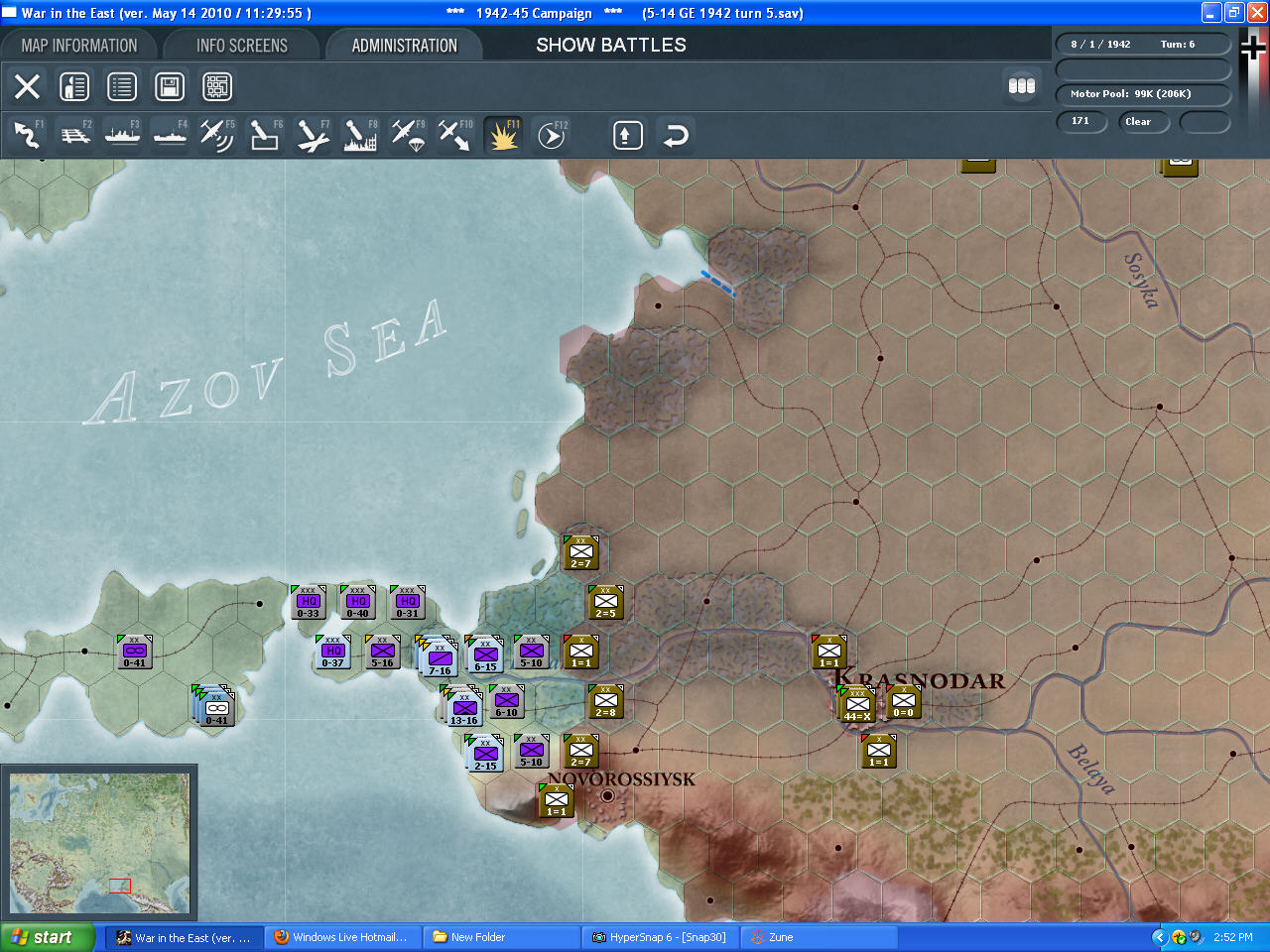
Task: Open the list report icon left of the save disk
Action: coord(122,86)
